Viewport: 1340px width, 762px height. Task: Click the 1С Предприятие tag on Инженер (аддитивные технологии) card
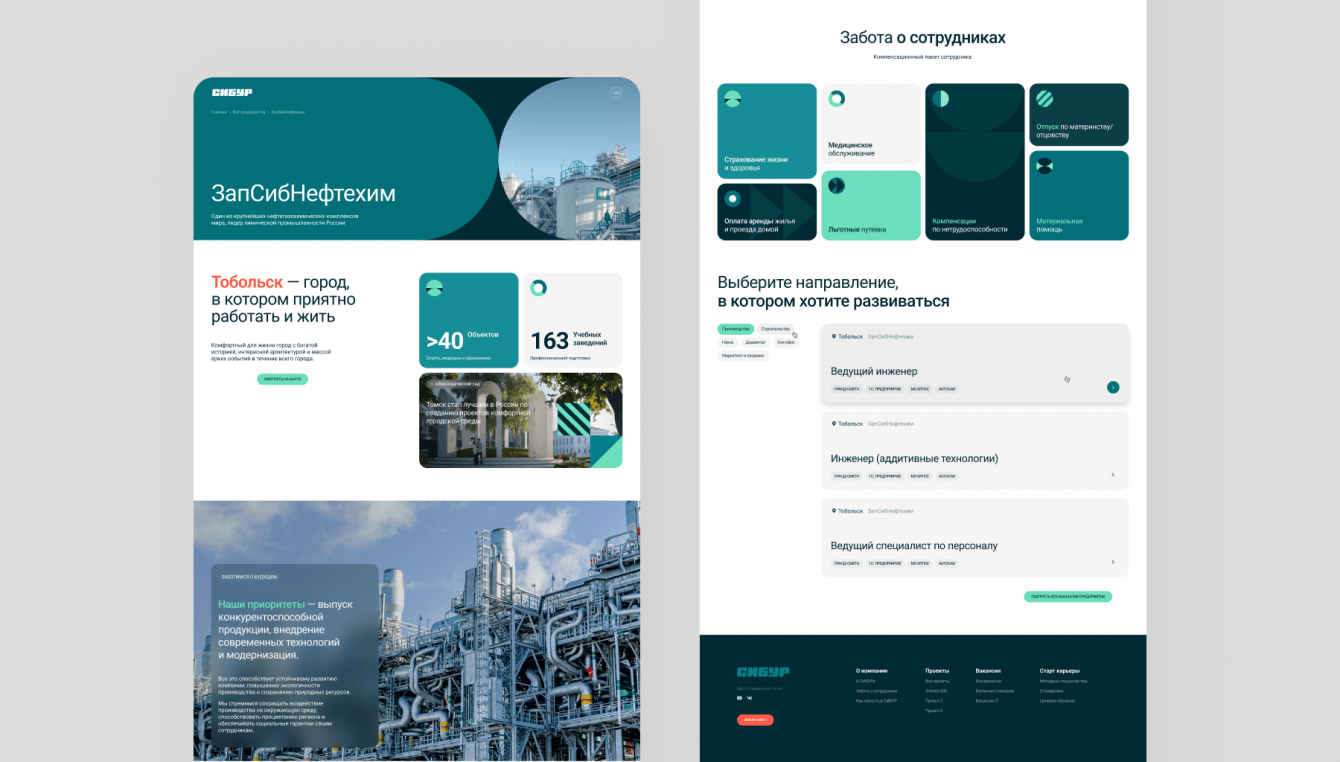click(x=885, y=476)
